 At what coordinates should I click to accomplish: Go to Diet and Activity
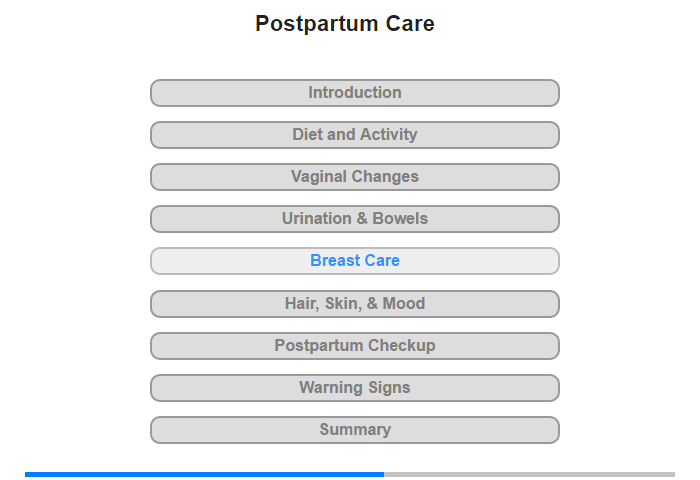point(355,135)
